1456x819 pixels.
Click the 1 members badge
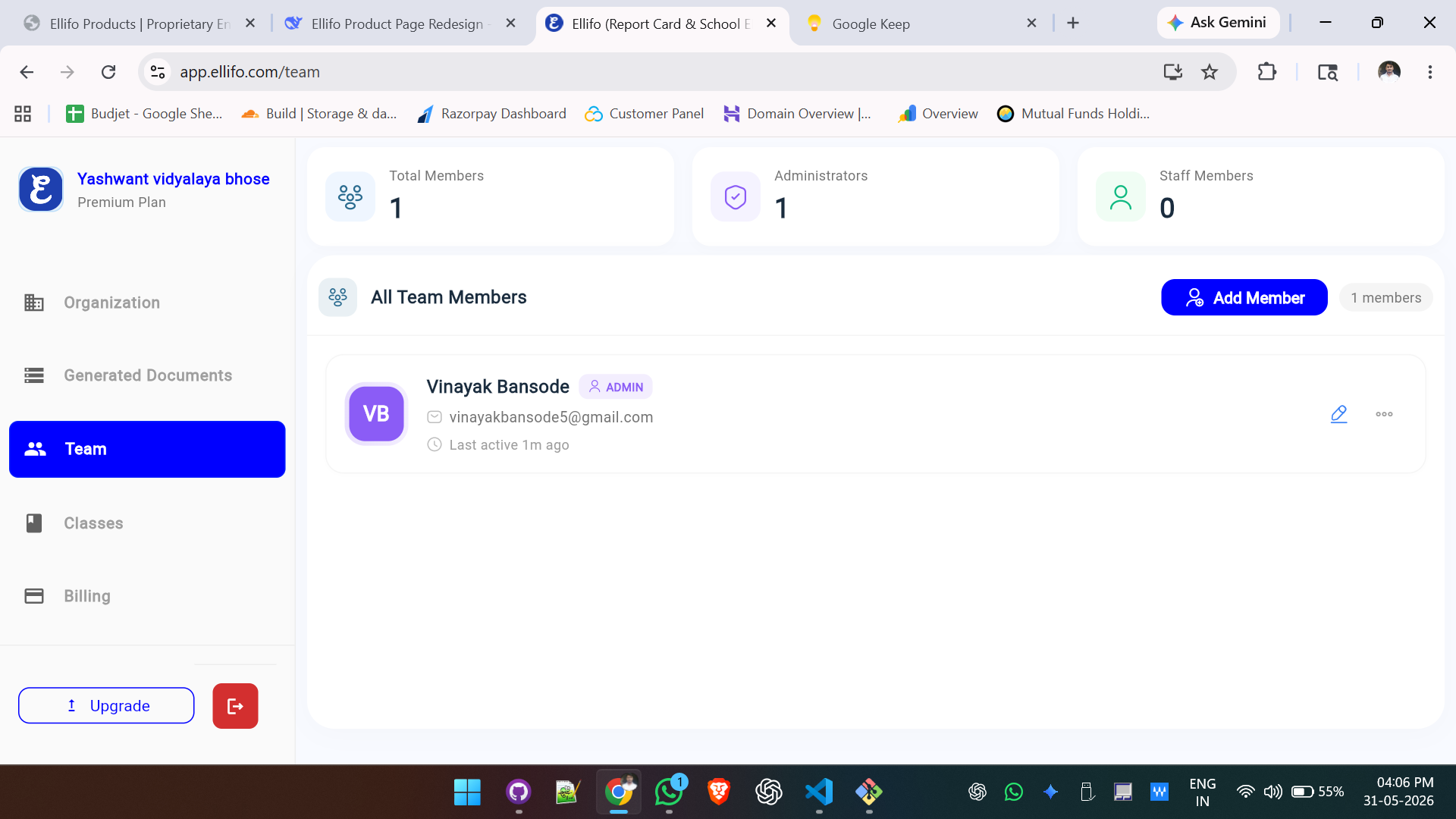(1385, 297)
